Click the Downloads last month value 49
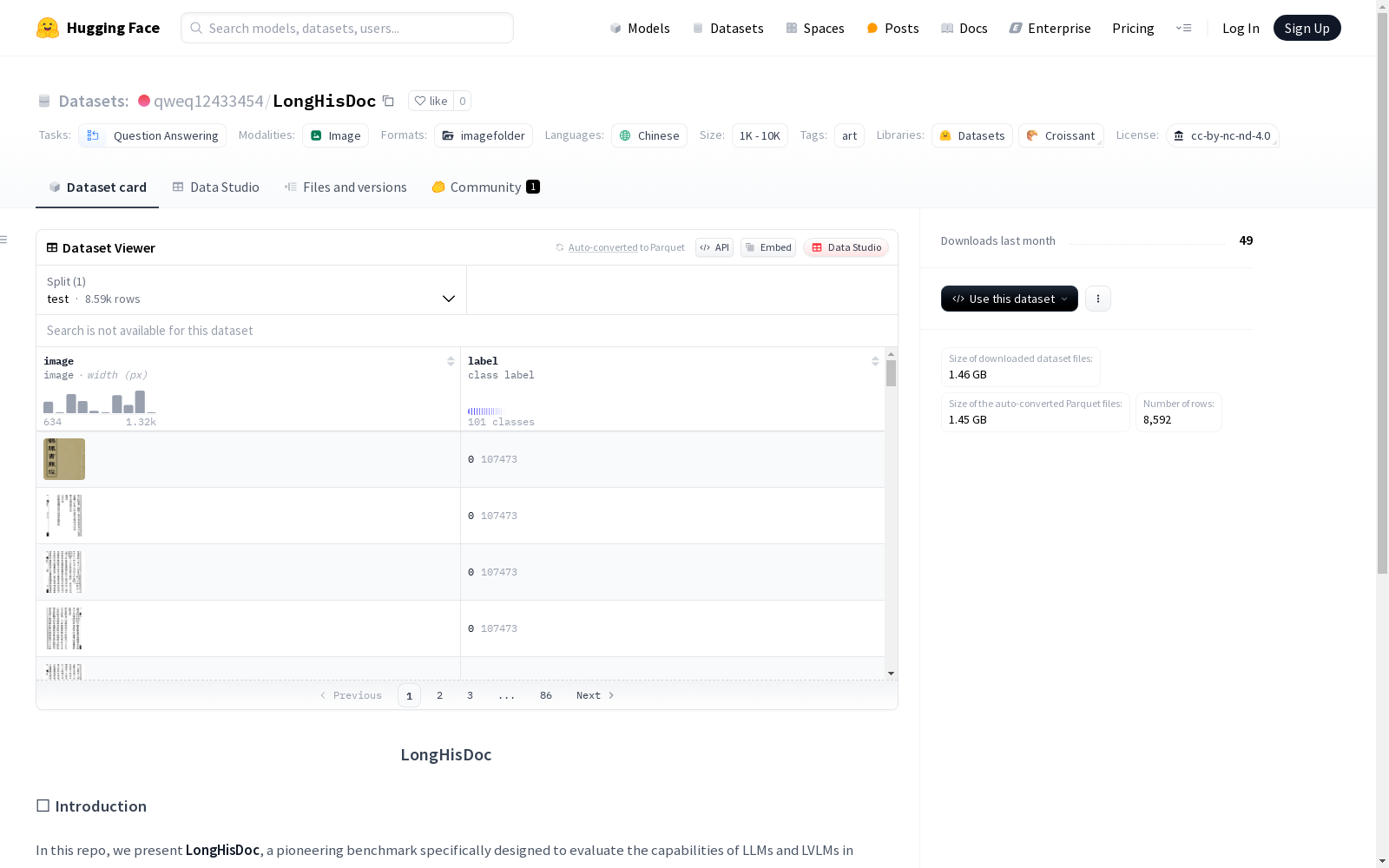 click(x=1246, y=240)
